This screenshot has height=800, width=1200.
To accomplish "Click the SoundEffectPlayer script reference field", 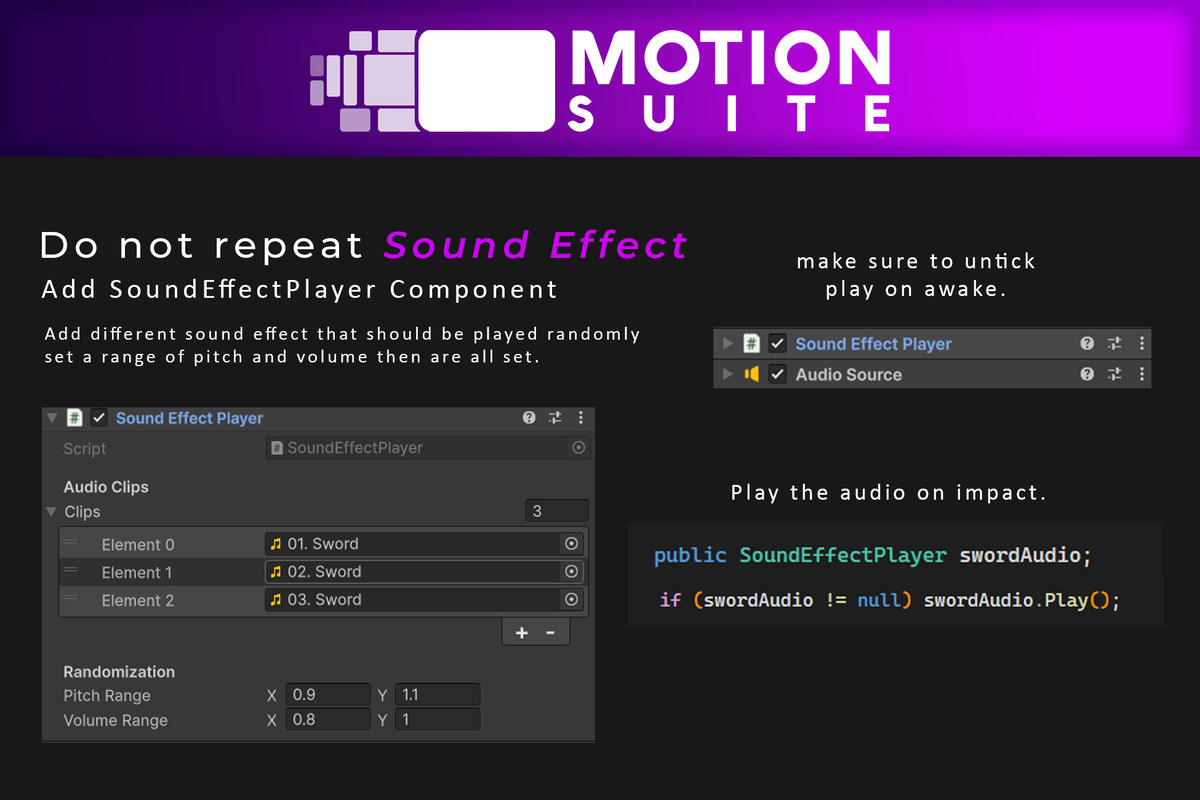I will [428, 448].
